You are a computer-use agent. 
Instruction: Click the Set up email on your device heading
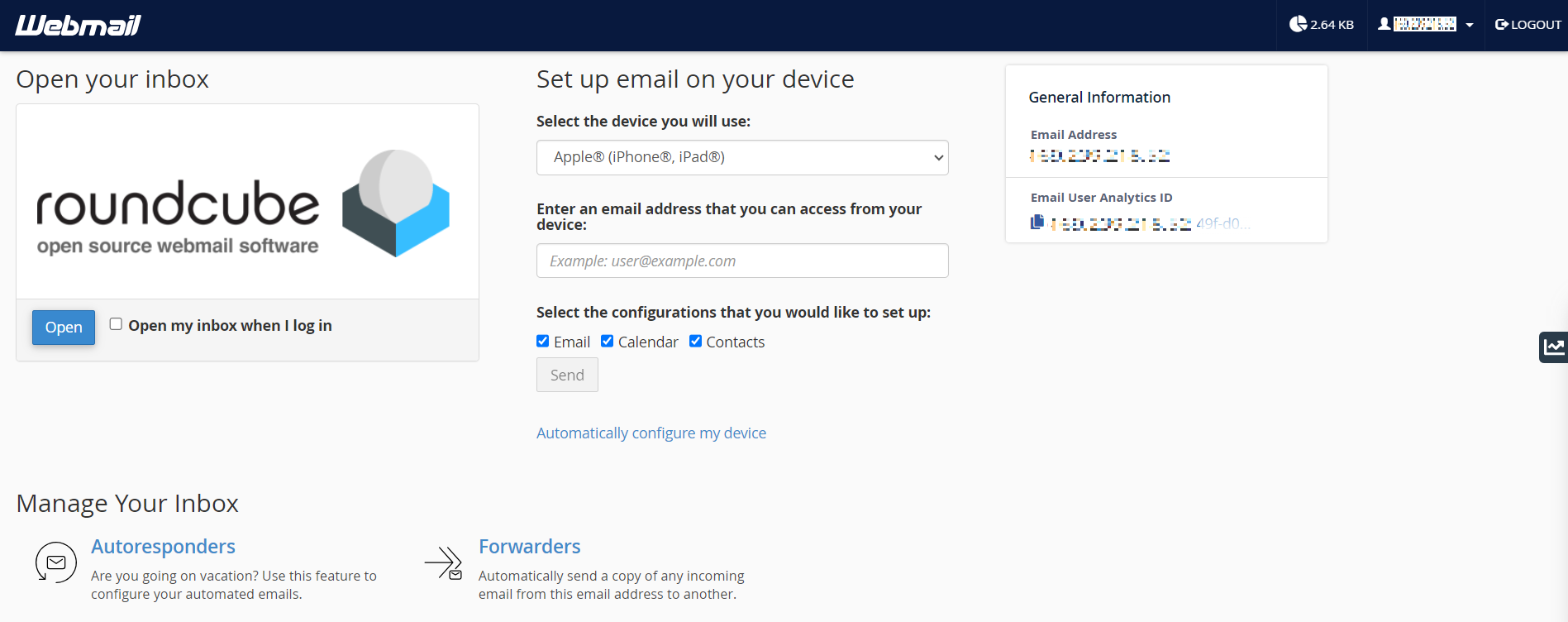(x=695, y=79)
